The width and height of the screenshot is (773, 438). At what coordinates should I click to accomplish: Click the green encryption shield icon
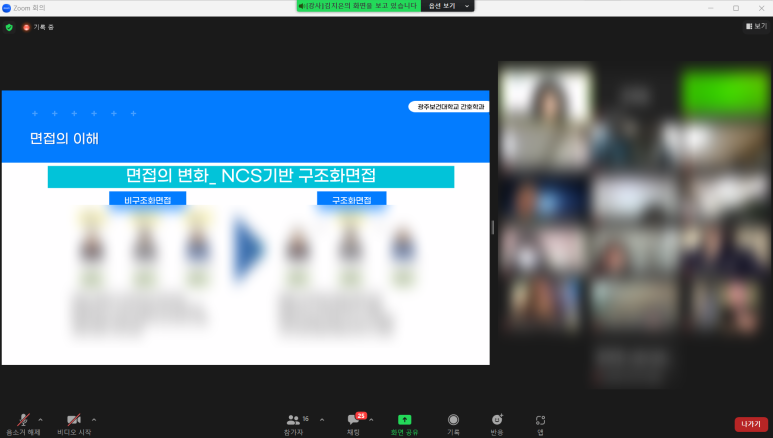pos(9,27)
